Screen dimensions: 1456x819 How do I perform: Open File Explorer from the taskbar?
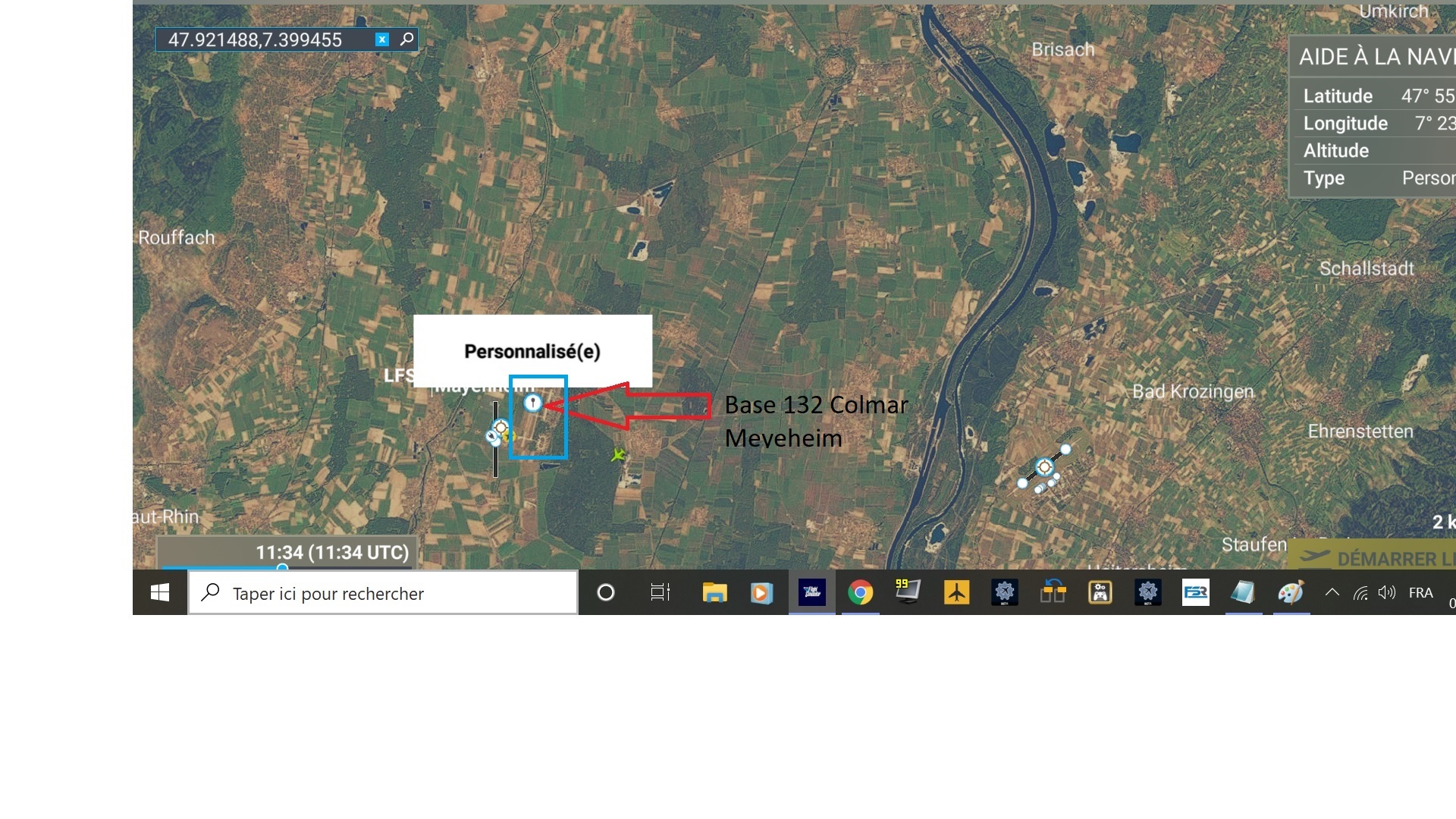pos(714,592)
